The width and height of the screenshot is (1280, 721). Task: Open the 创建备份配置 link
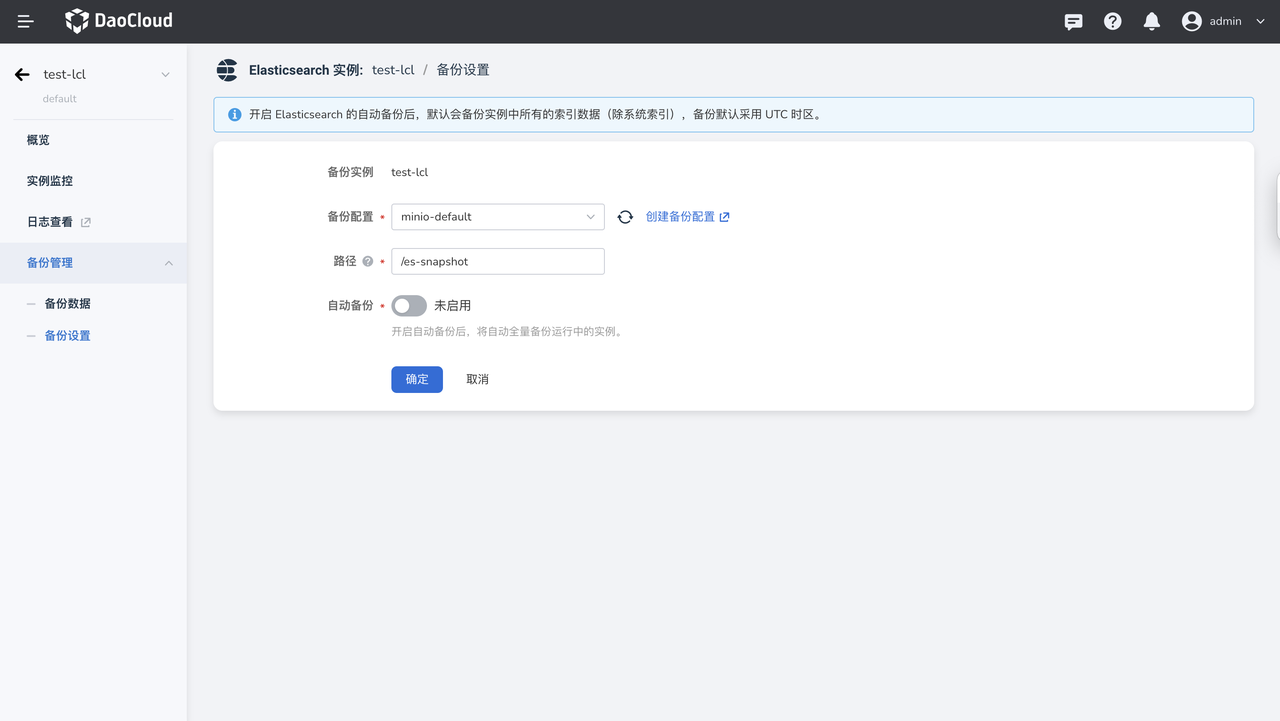(x=687, y=217)
